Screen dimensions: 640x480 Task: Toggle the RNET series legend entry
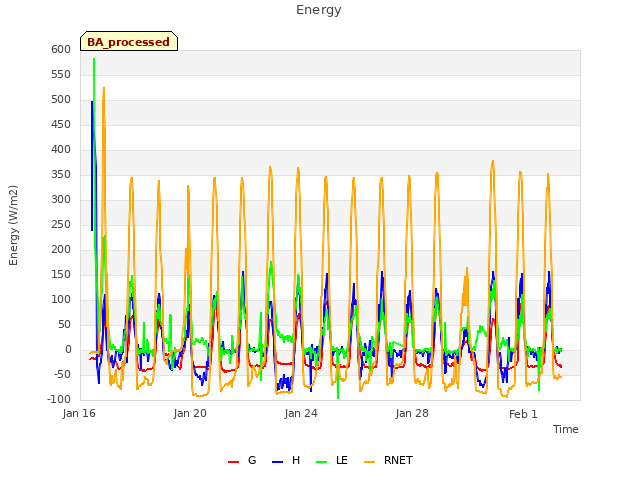(x=388, y=460)
